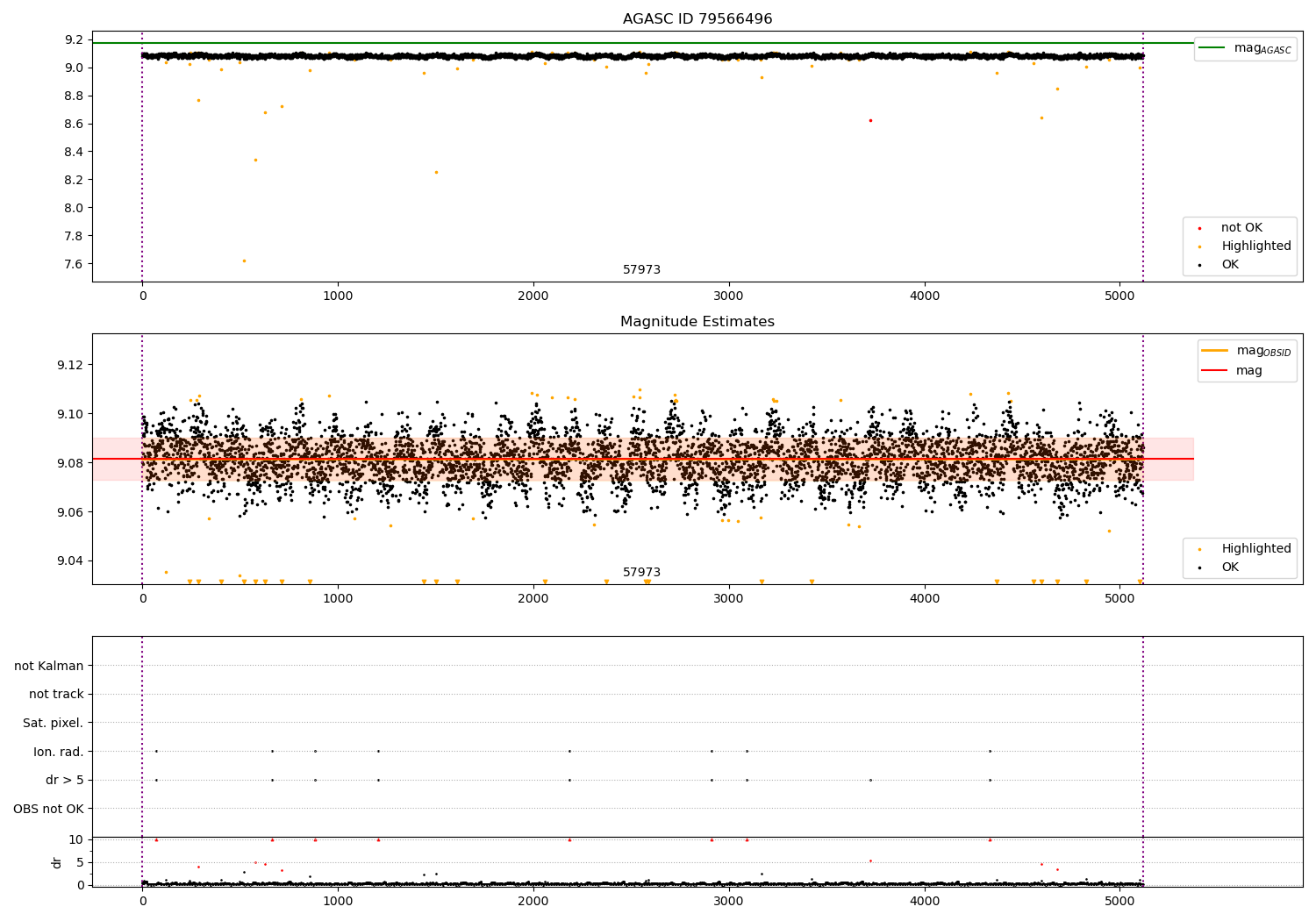The width and height of the screenshot is (1316, 921).
Task: Click the 9.12 tick label on middle plot
Action: click(69, 365)
